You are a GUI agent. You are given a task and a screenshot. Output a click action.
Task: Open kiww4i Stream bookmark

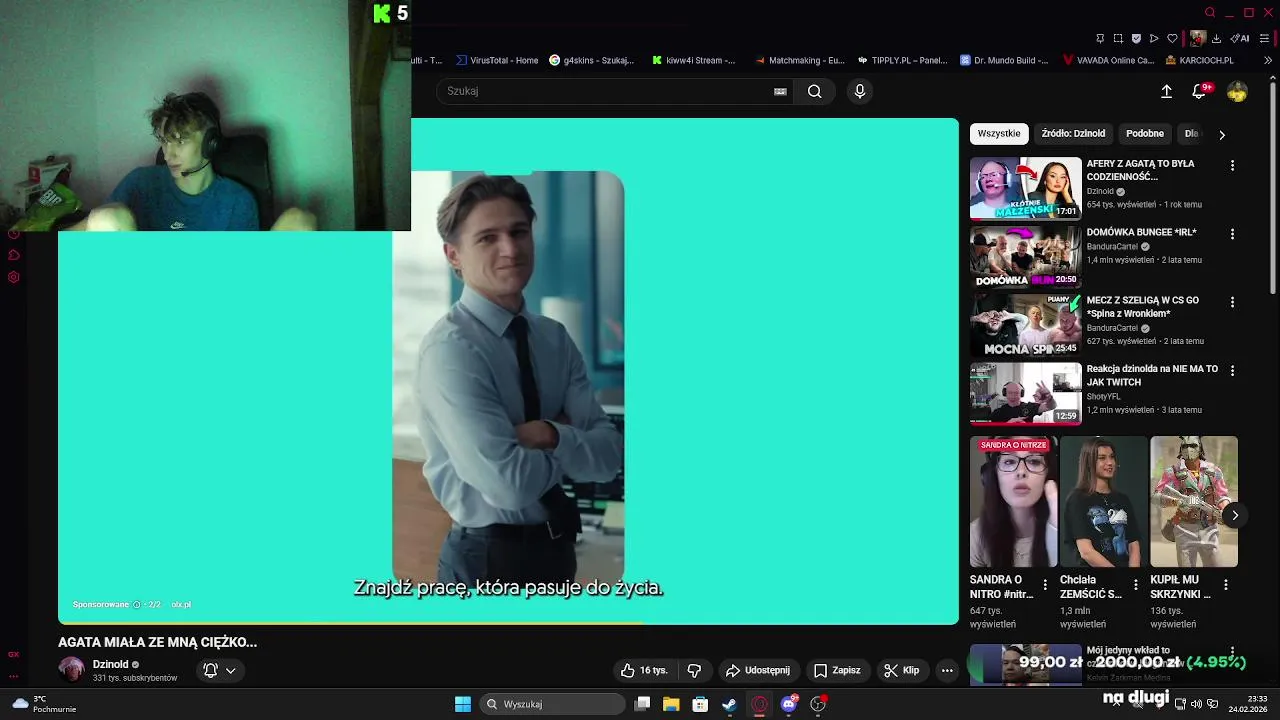click(693, 60)
